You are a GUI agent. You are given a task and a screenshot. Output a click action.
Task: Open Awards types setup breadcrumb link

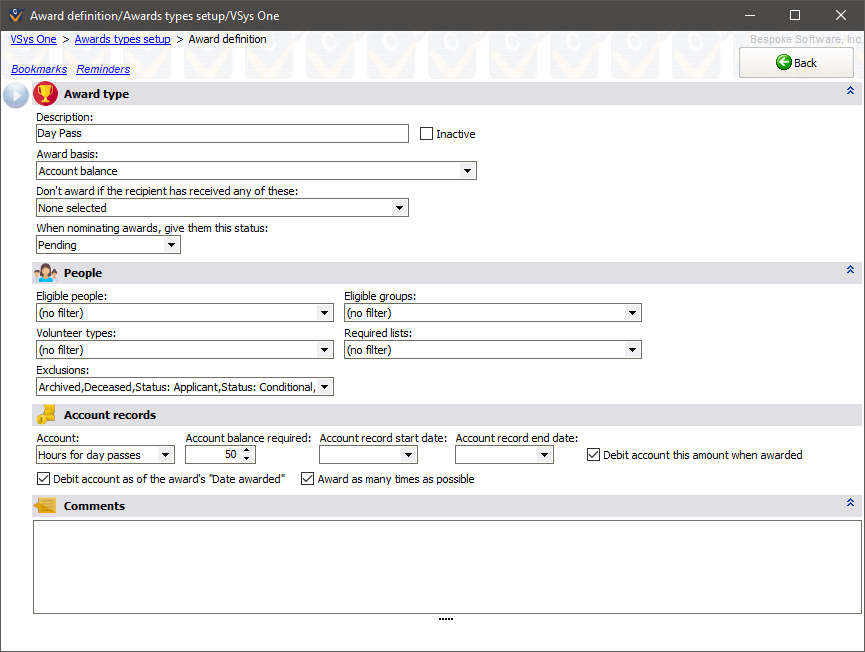pos(122,39)
